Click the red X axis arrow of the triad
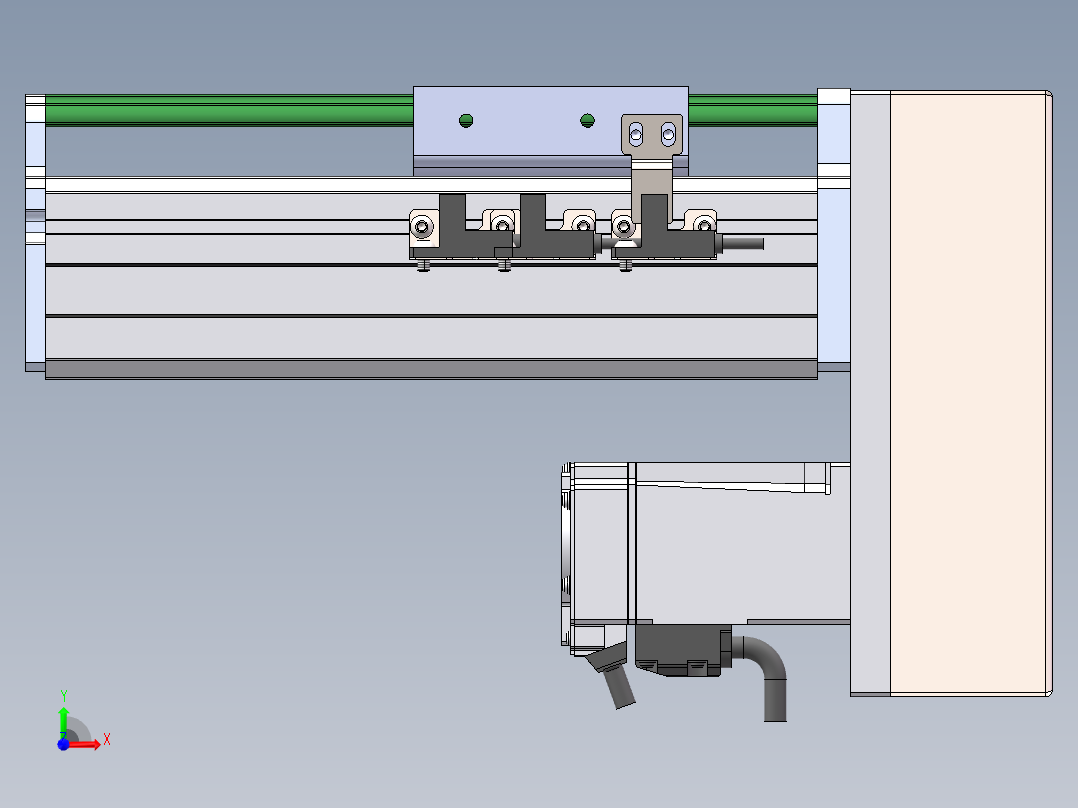The height and width of the screenshot is (808, 1078). click(86, 744)
